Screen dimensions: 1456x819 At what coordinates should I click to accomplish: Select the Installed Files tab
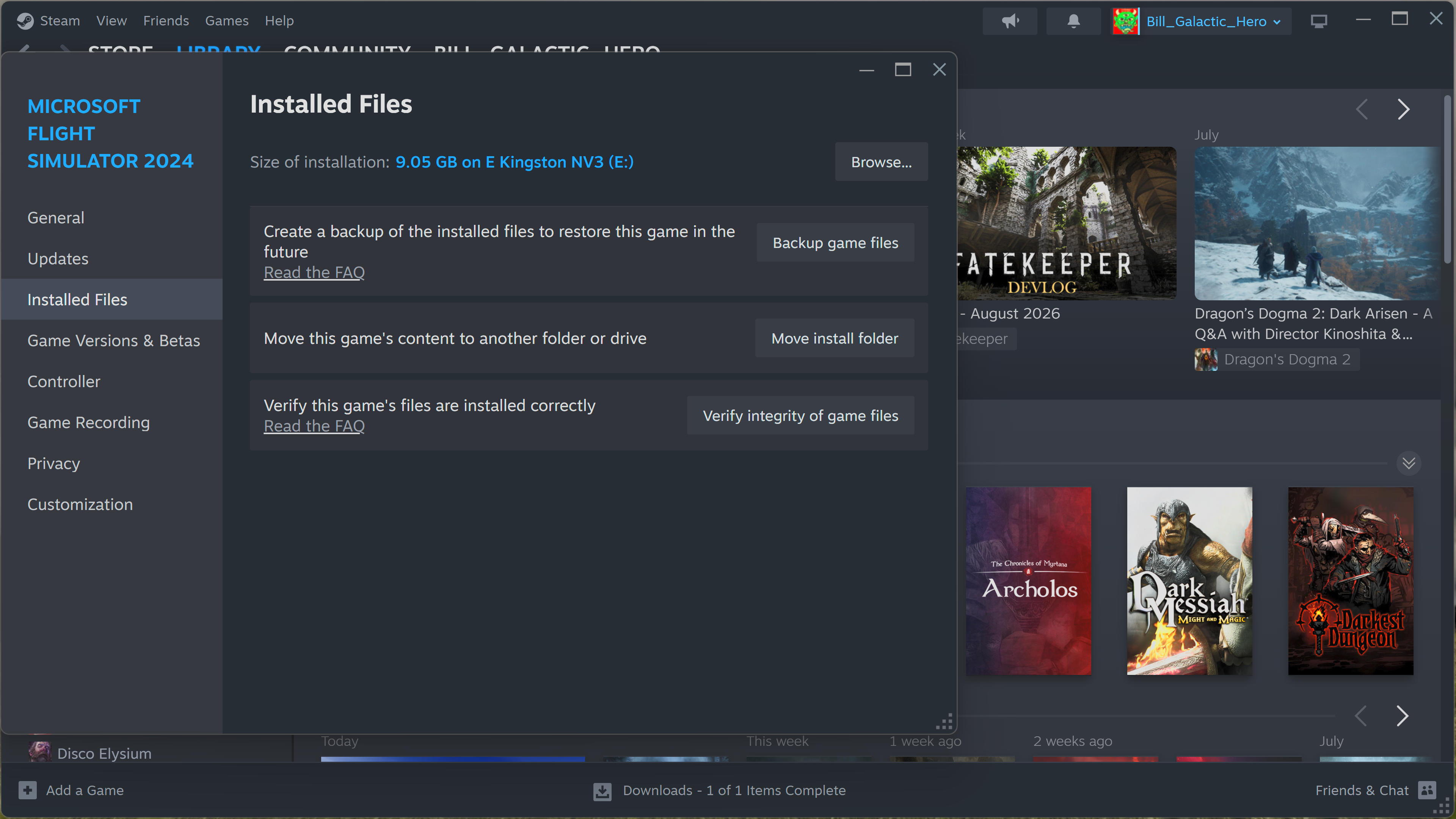click(x=112, y=299)
